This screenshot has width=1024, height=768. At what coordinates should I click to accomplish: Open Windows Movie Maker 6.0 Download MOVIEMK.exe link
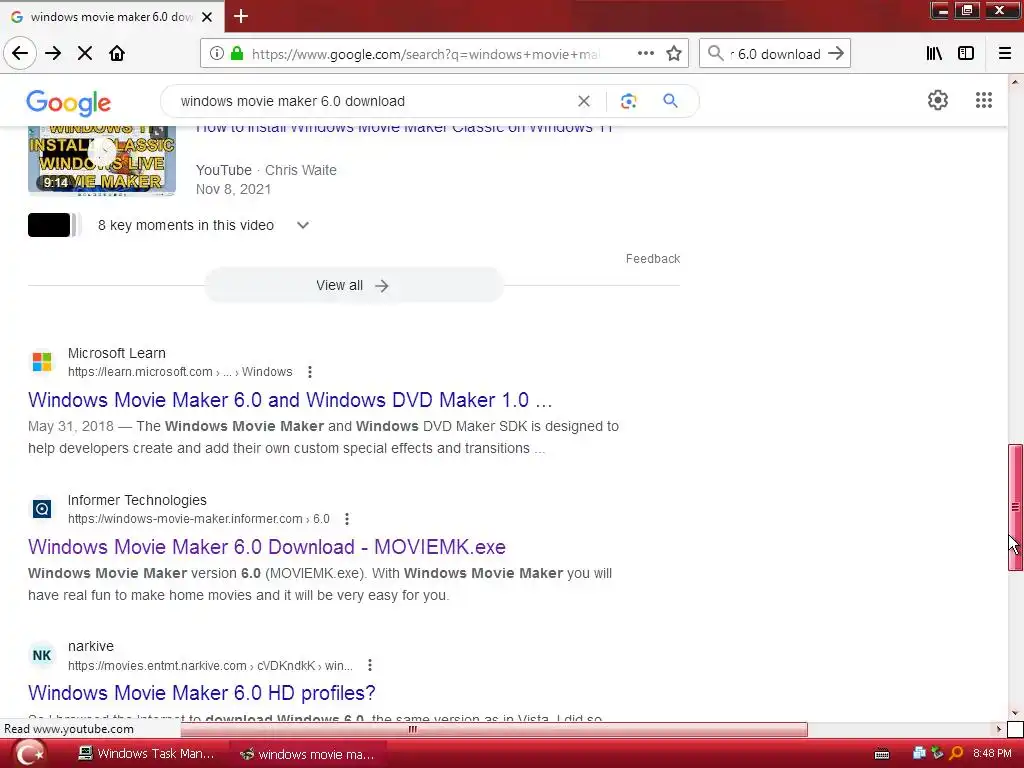(266, 547)
